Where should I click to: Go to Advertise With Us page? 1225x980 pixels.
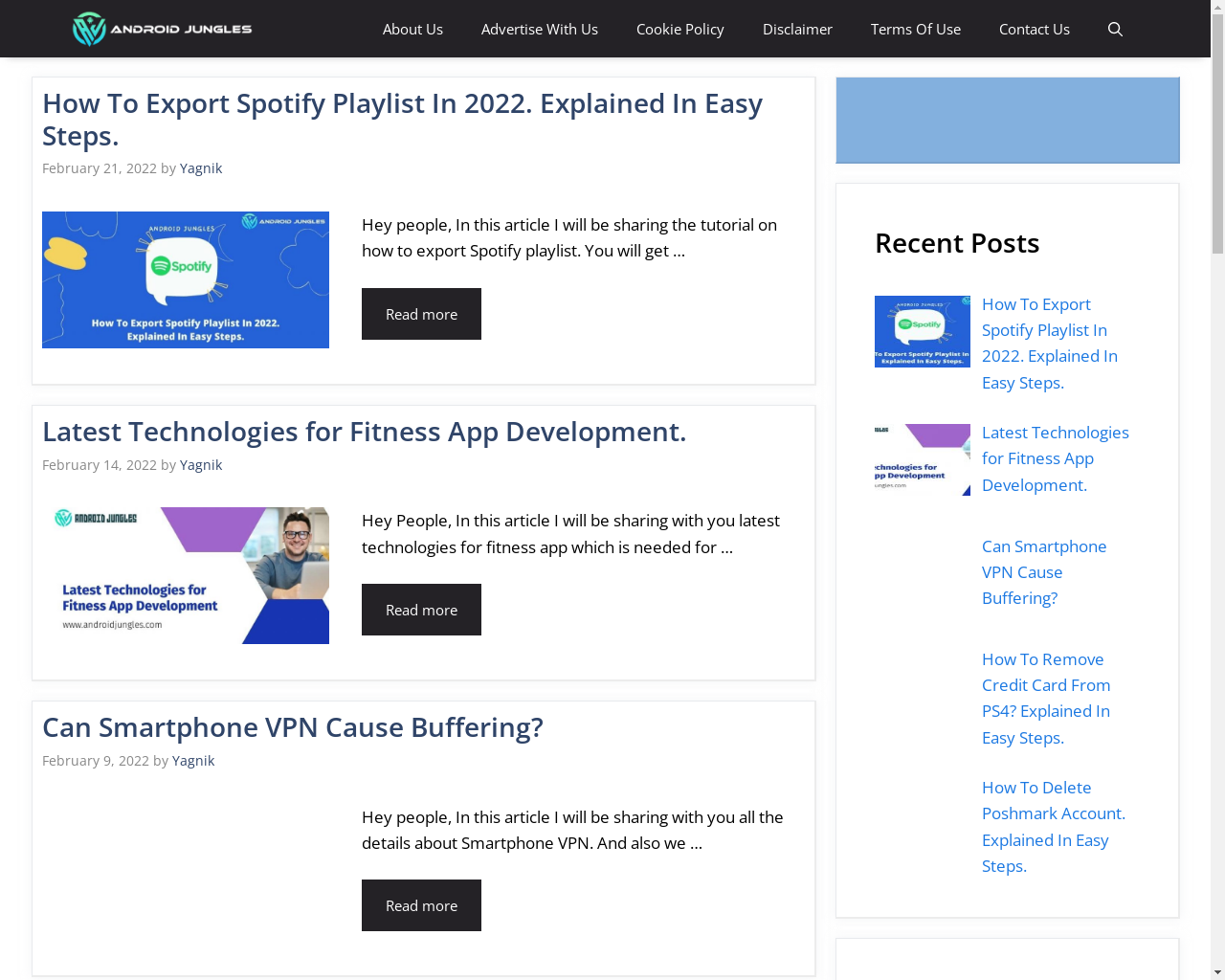[540, 29]
